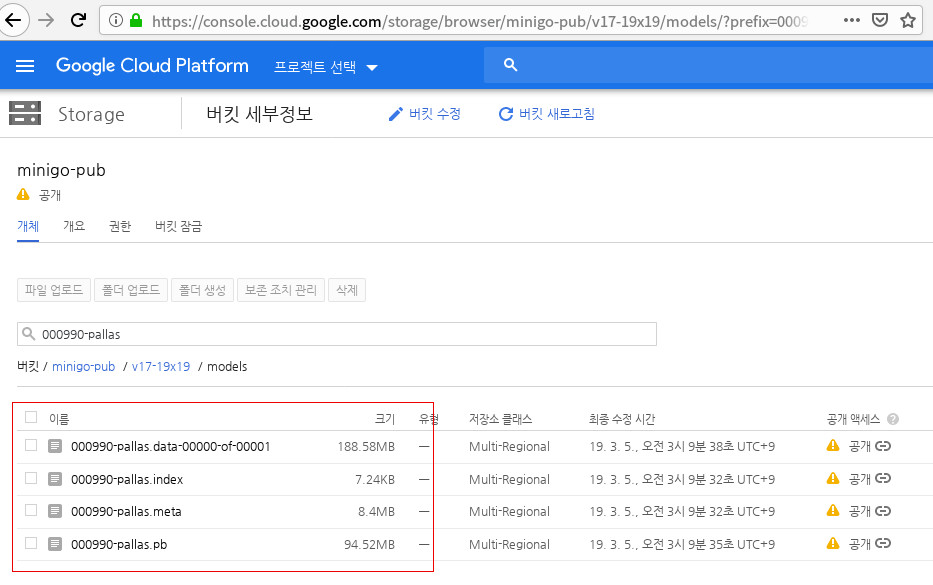This screenshot has width=933, height=585.
Task: Copy public link icon for the .data-00000-of-00001 row
Action: click(x=883, y=446)
